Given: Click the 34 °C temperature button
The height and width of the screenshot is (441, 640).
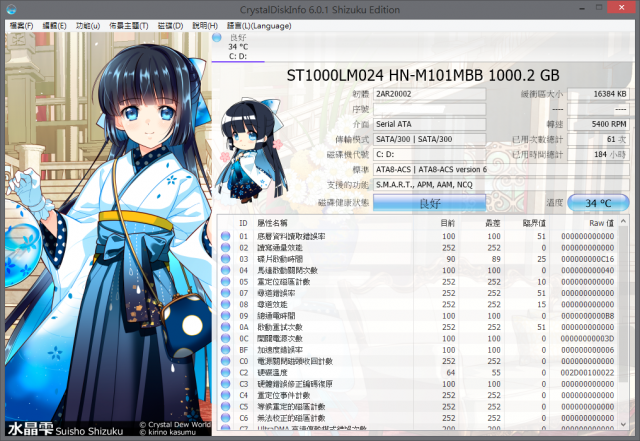Looking at the screenshot, I should click(x=598, y=203).
